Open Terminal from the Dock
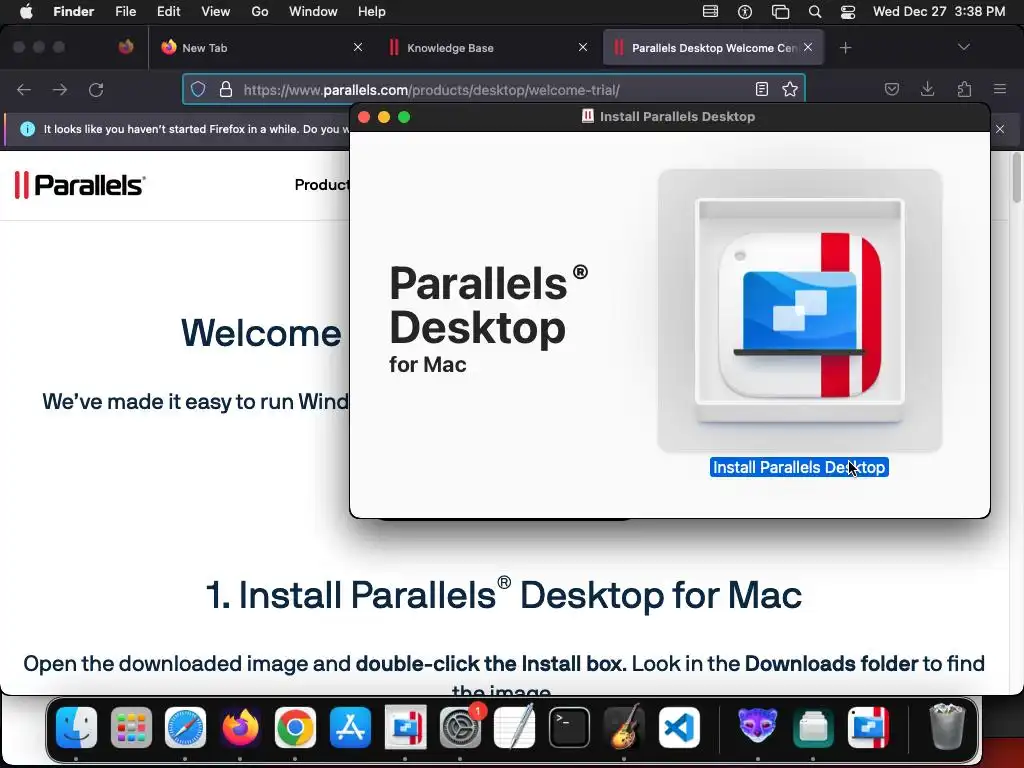1024x768 pixels. [569, 727]
